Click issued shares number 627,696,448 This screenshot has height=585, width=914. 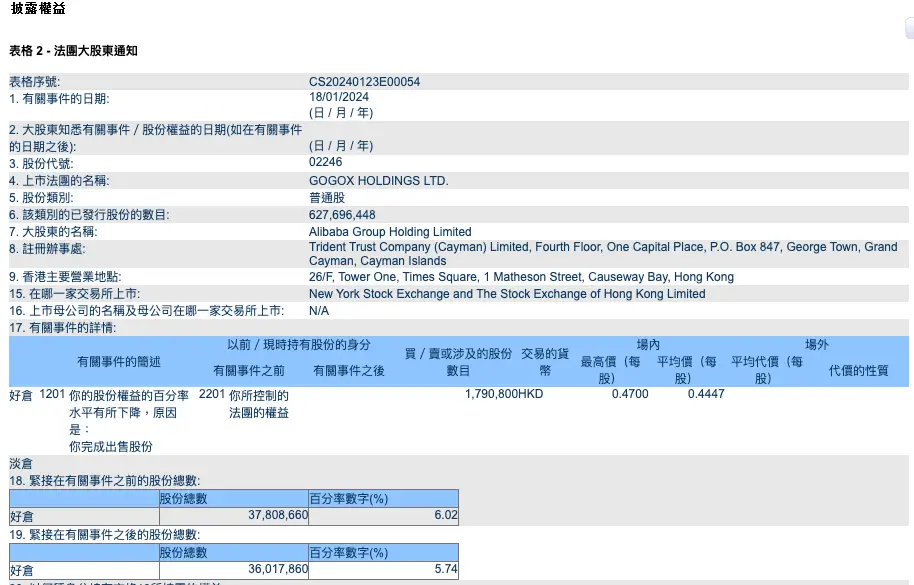click(342, 215)
